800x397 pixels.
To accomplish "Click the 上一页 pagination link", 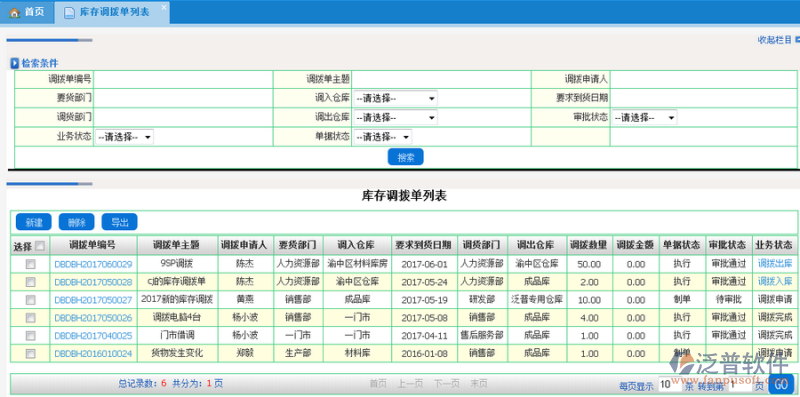I will point(410,383).
